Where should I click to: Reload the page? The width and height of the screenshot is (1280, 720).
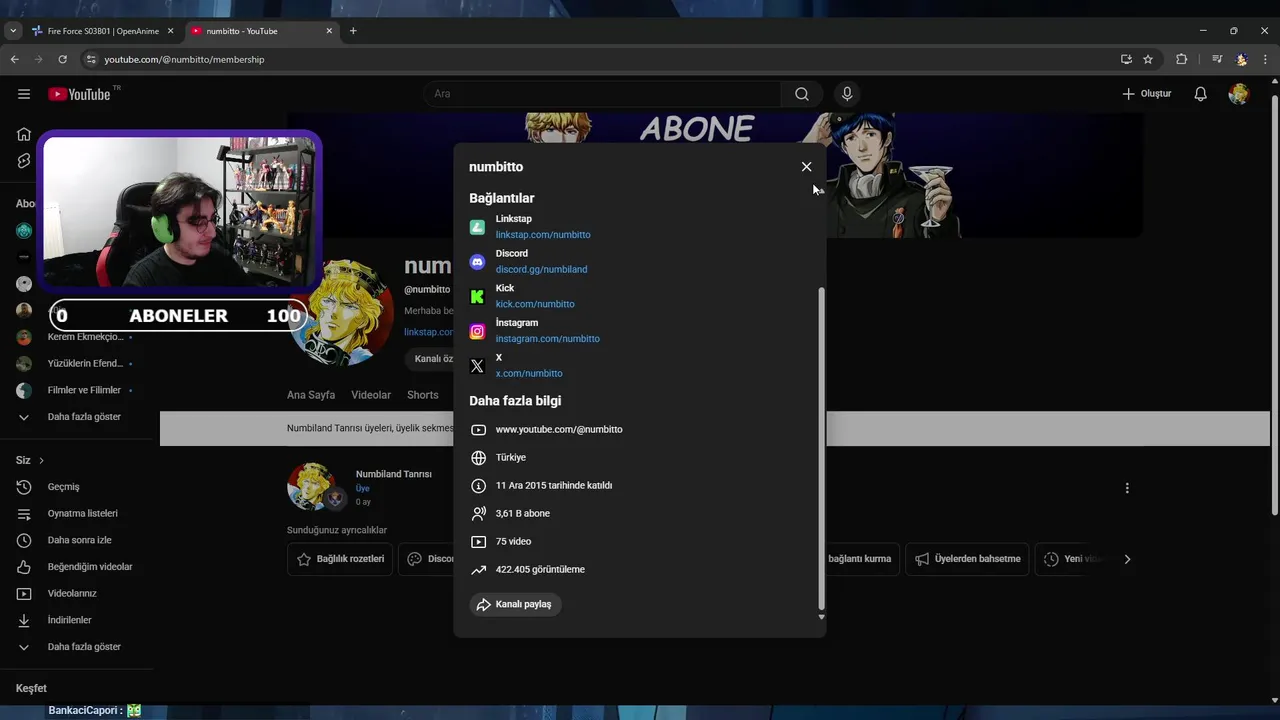tap(62, 60)
